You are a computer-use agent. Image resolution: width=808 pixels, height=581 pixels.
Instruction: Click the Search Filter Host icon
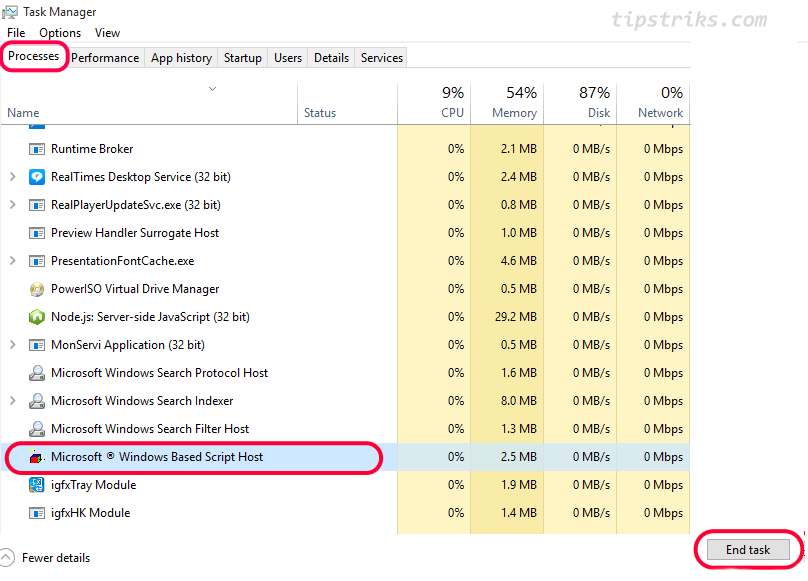[37, 429]
